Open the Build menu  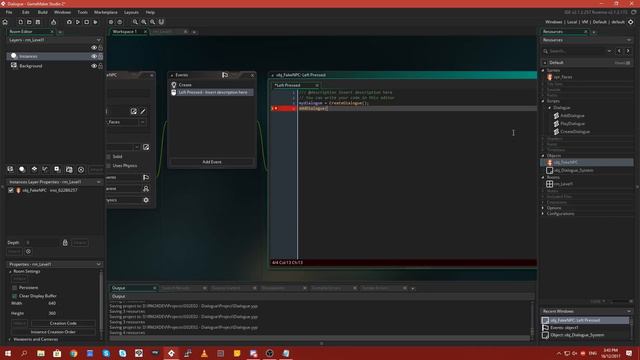42,12
